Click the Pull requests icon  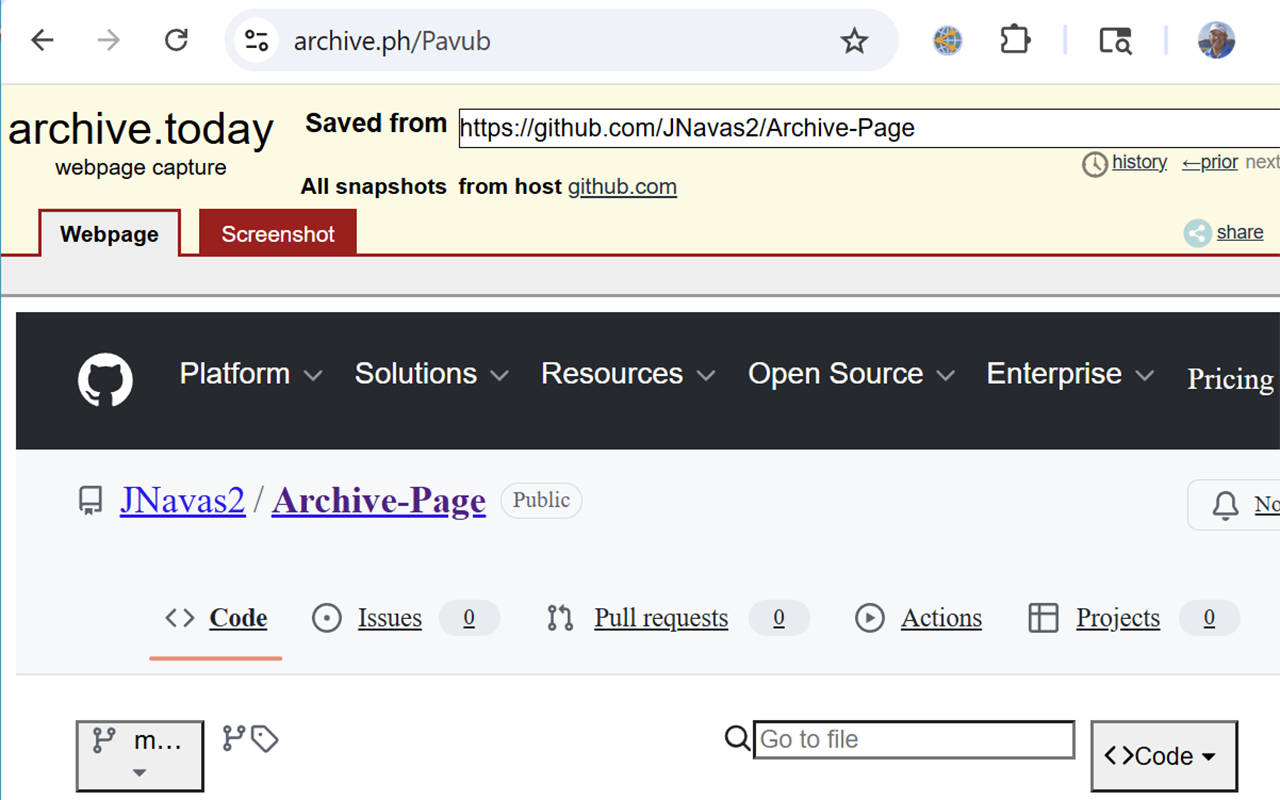coord(560,618)
